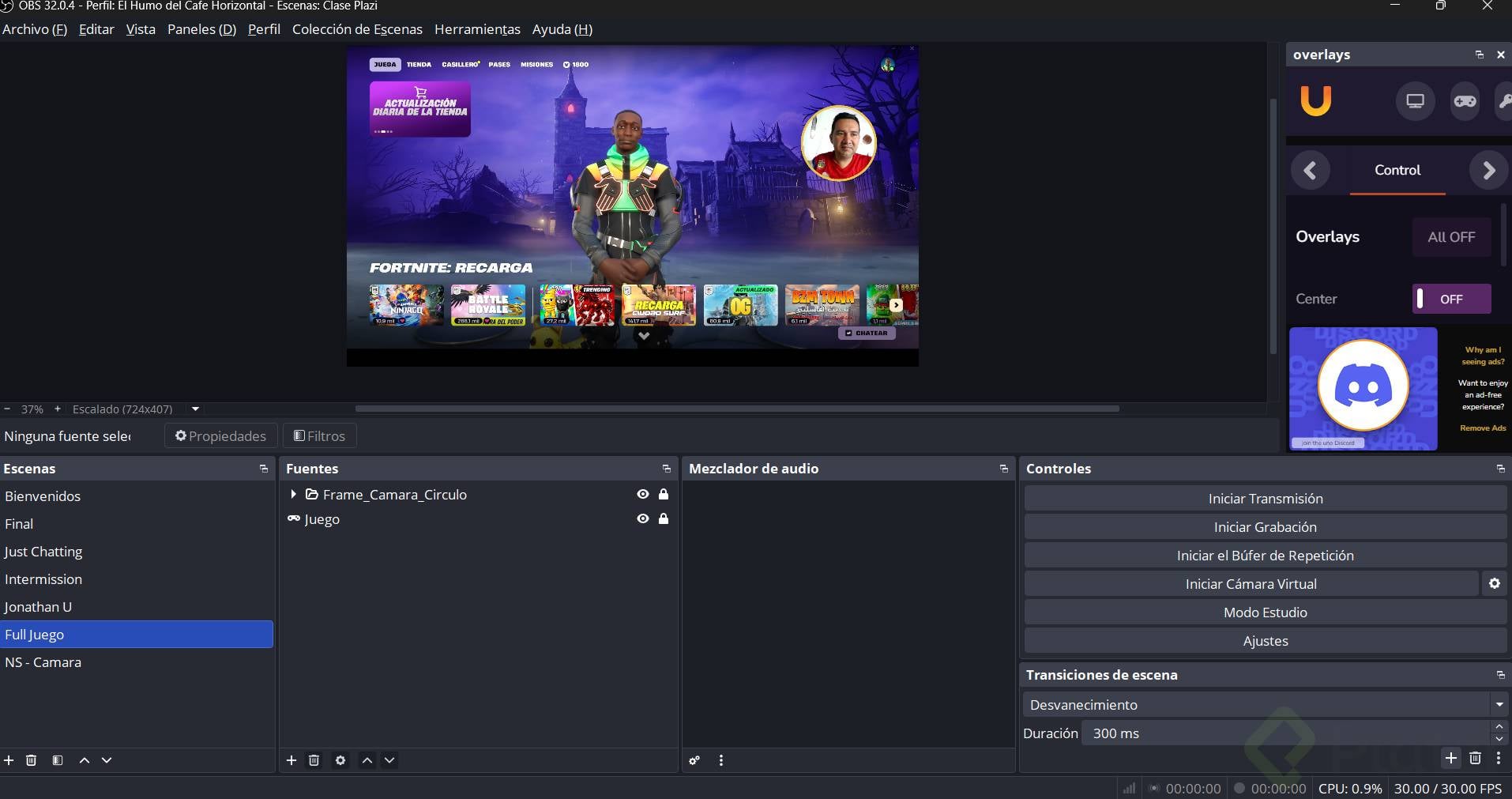The height and width of the screenshot is (799, 1512).
Task: Open advanced audio properties gears icon
Action: (x=694, y=760)
